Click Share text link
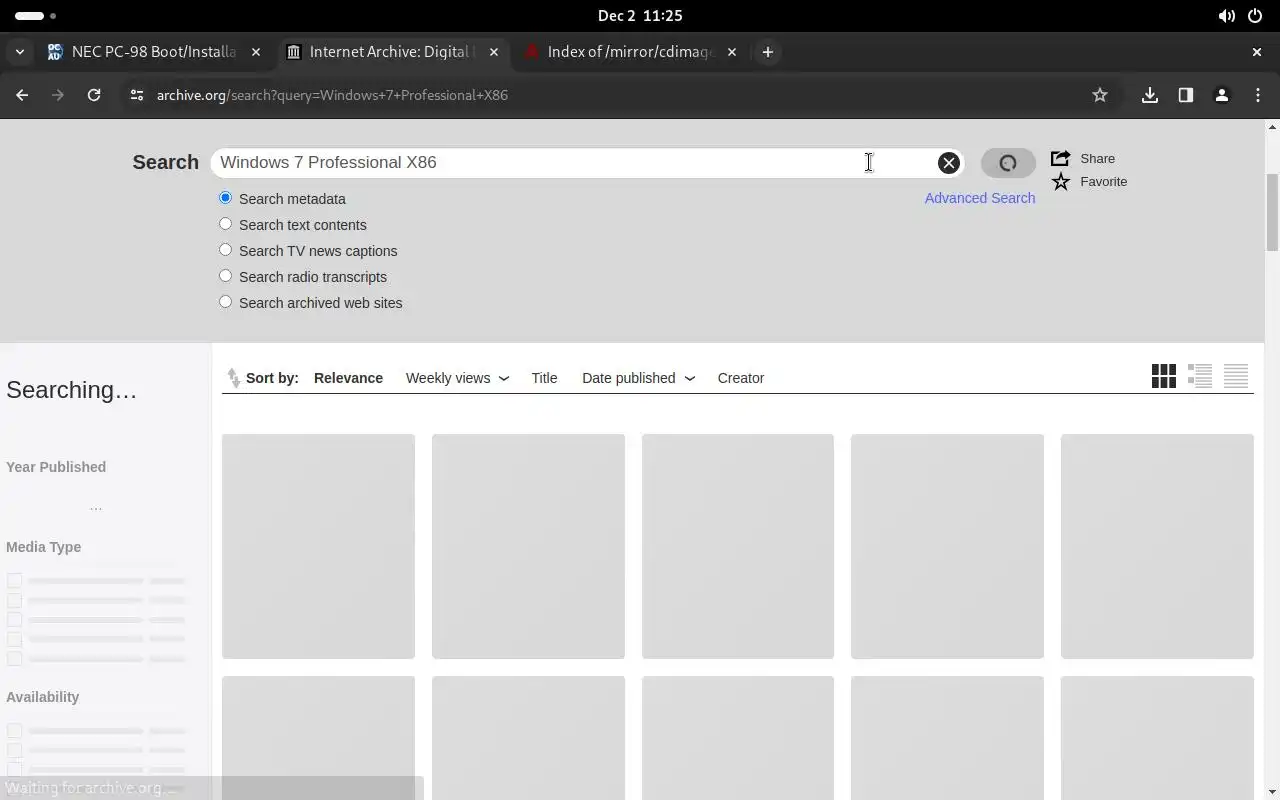 1097,158
